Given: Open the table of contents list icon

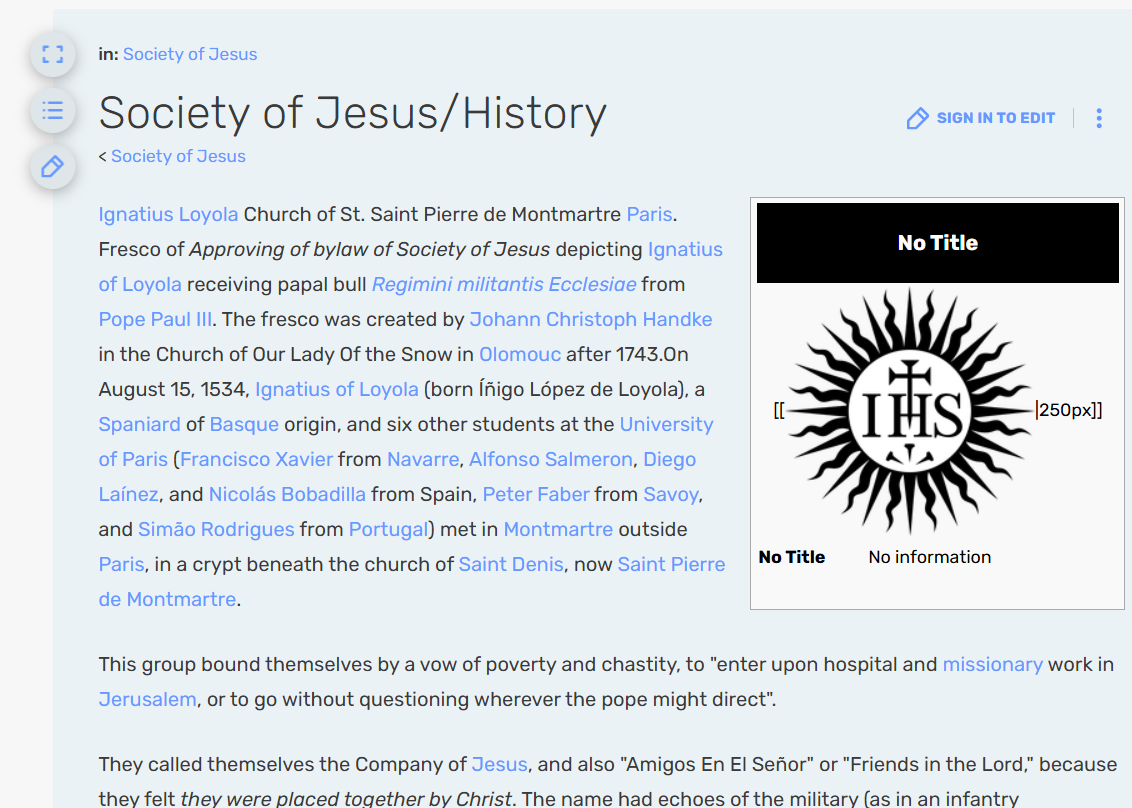Looking at the screenshot, I should (53, 110).
